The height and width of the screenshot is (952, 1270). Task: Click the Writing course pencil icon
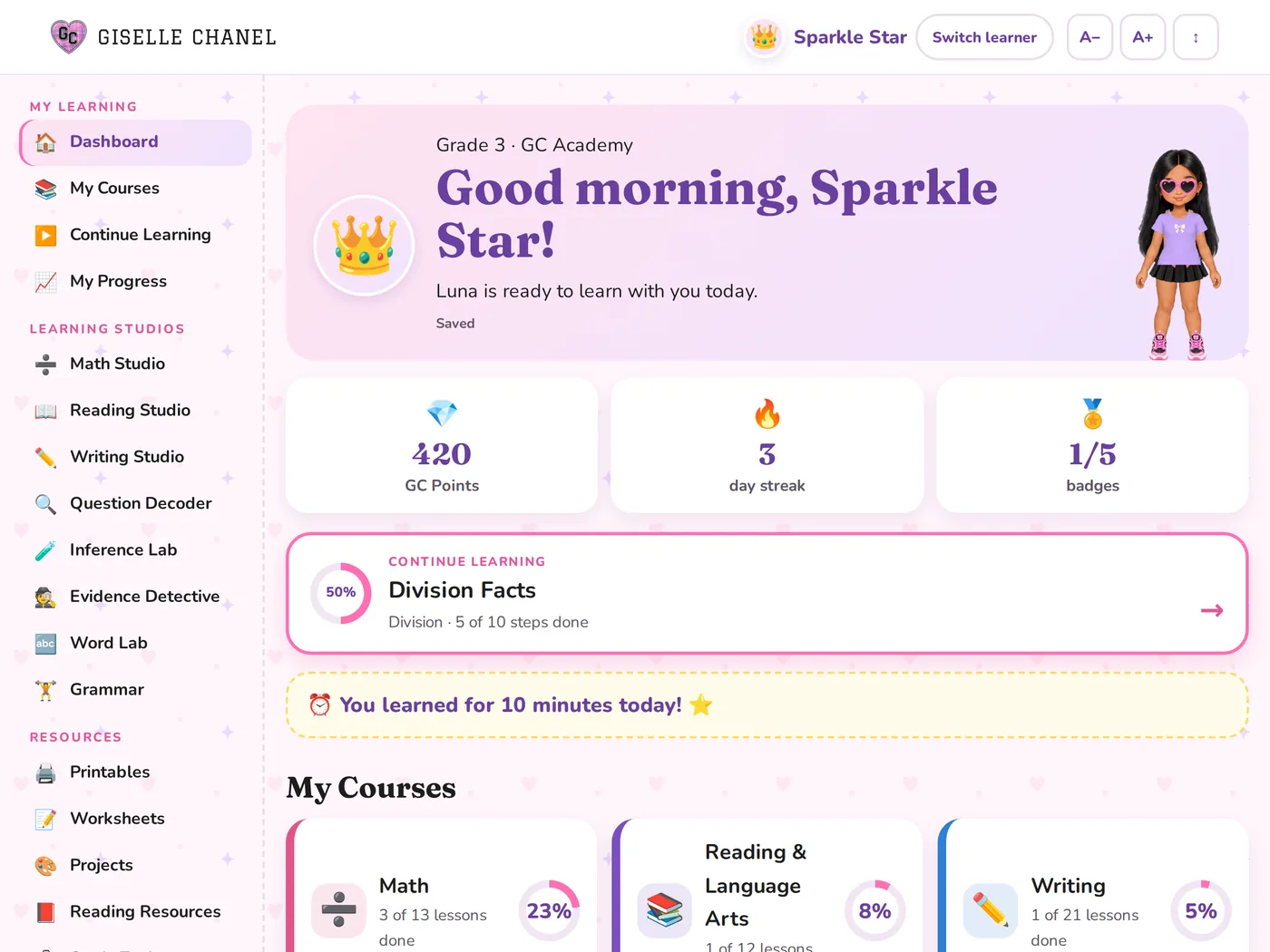pyautogui.click(x=991, y=910)
